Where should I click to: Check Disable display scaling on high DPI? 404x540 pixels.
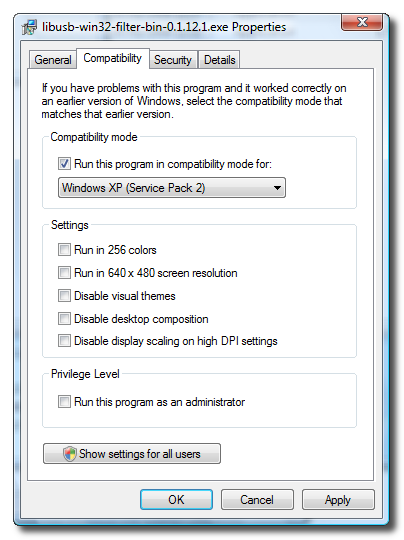(x=64, y=341)
